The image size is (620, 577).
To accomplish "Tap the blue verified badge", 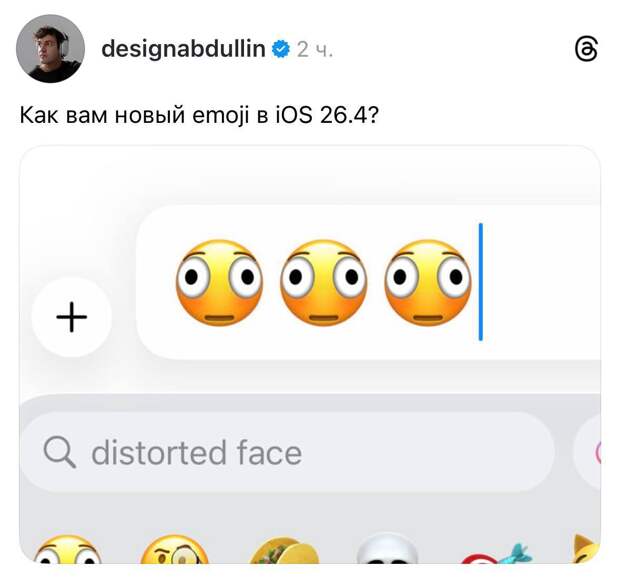I will (x=281, y=49).
